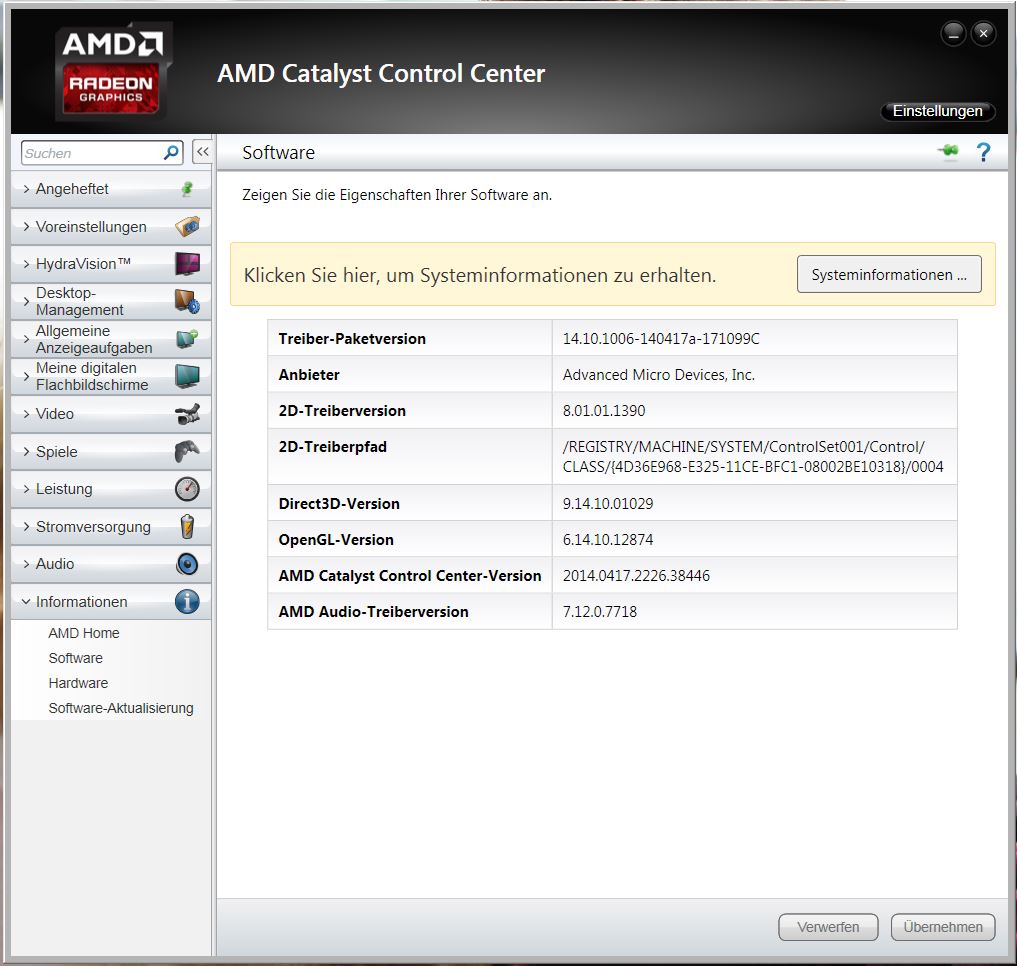This screenshot has width=1017, height=966.
Task: Click the search magnifier icon
Action: coord(171,152)
